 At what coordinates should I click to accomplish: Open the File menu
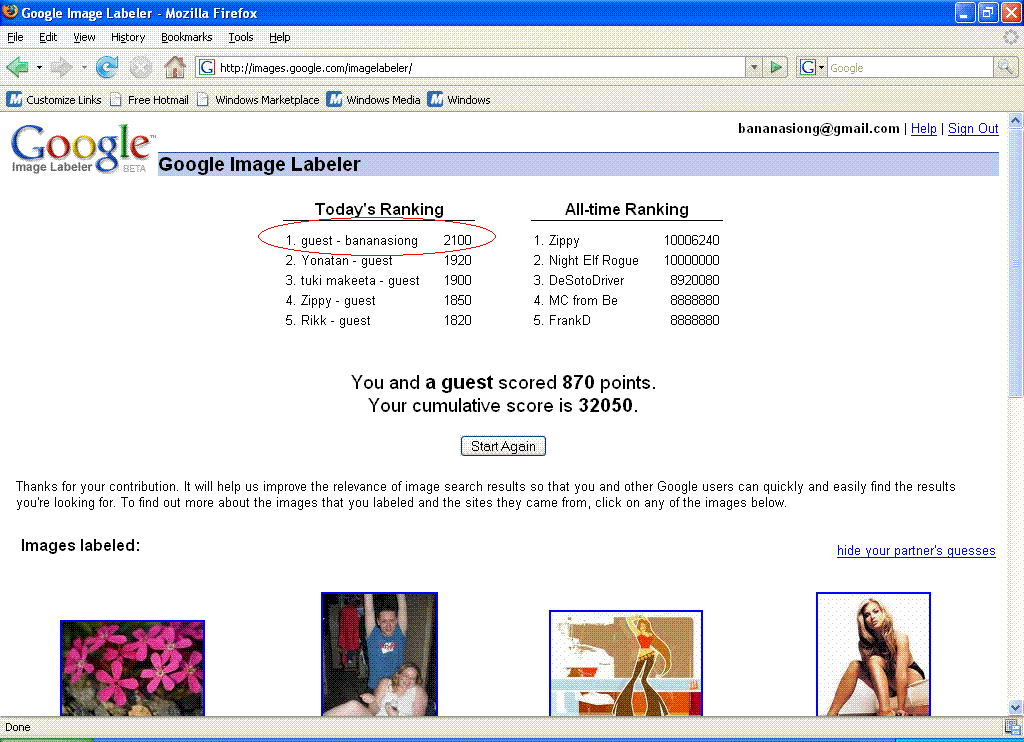pos(15,37)
